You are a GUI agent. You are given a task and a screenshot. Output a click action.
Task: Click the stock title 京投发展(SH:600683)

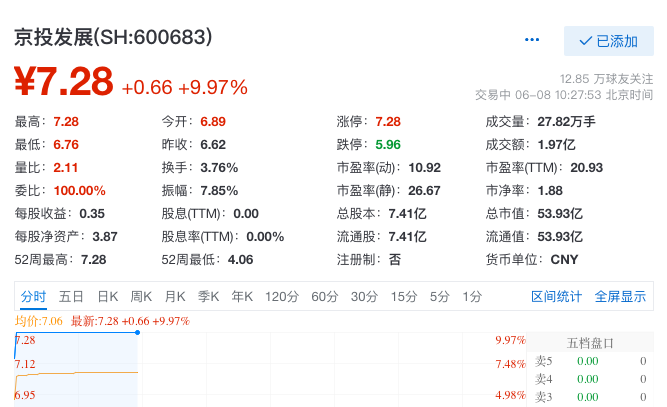click(113, 37)
